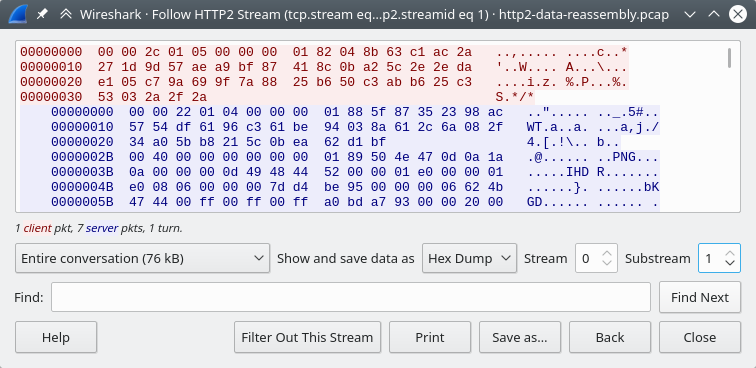This screenshot has width=756, height=368.
Task: Click the Back button
Action: pos(610,337)
